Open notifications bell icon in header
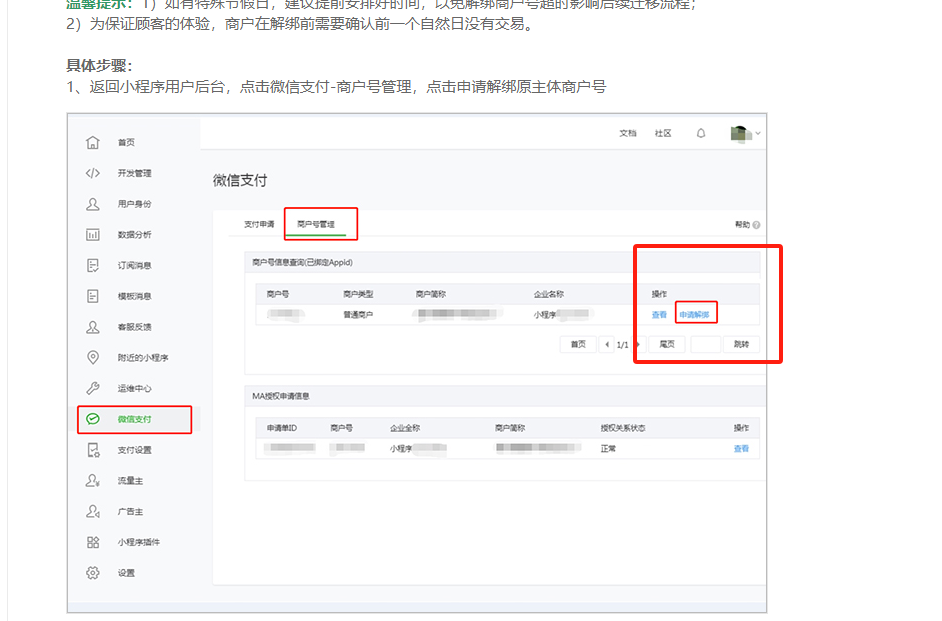Image resolution: width=942 pixels, height=621 pixels. point(700,133)
